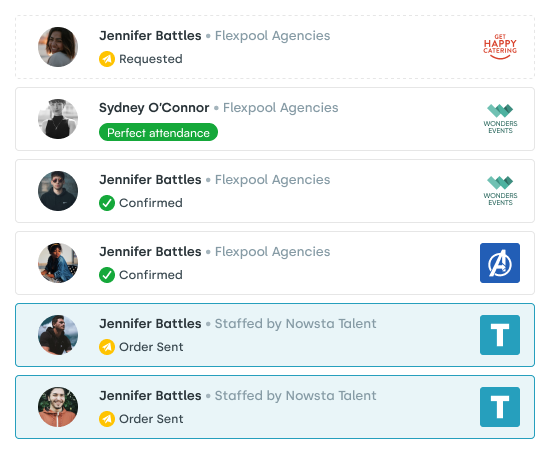
Task: Click the Get Happy Catering logo
Action: [x=500, y=47]
